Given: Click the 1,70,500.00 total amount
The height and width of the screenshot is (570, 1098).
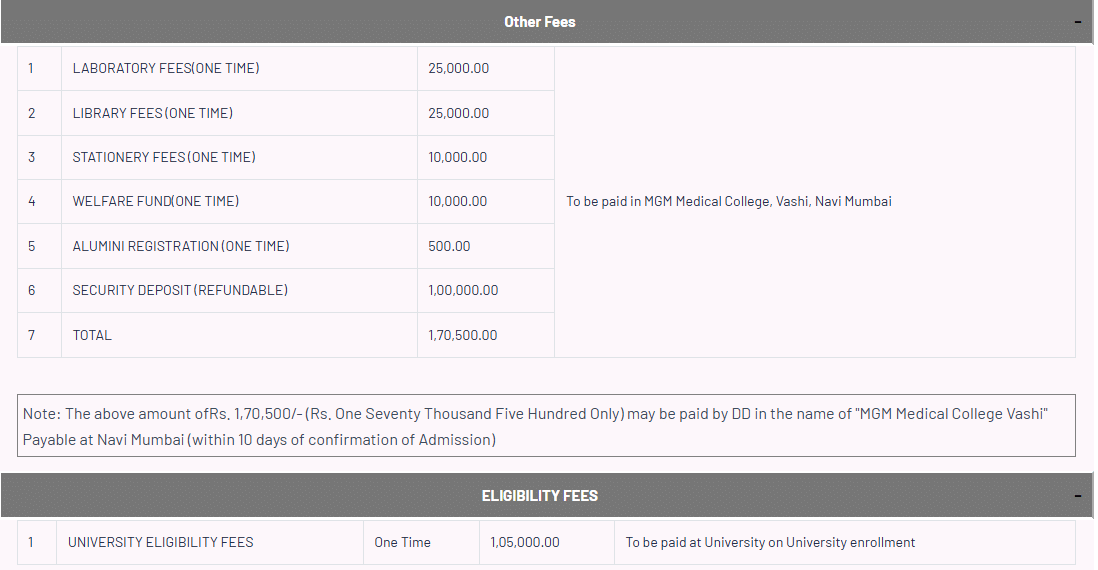Looking at the screenshot, I should [462, 335].
